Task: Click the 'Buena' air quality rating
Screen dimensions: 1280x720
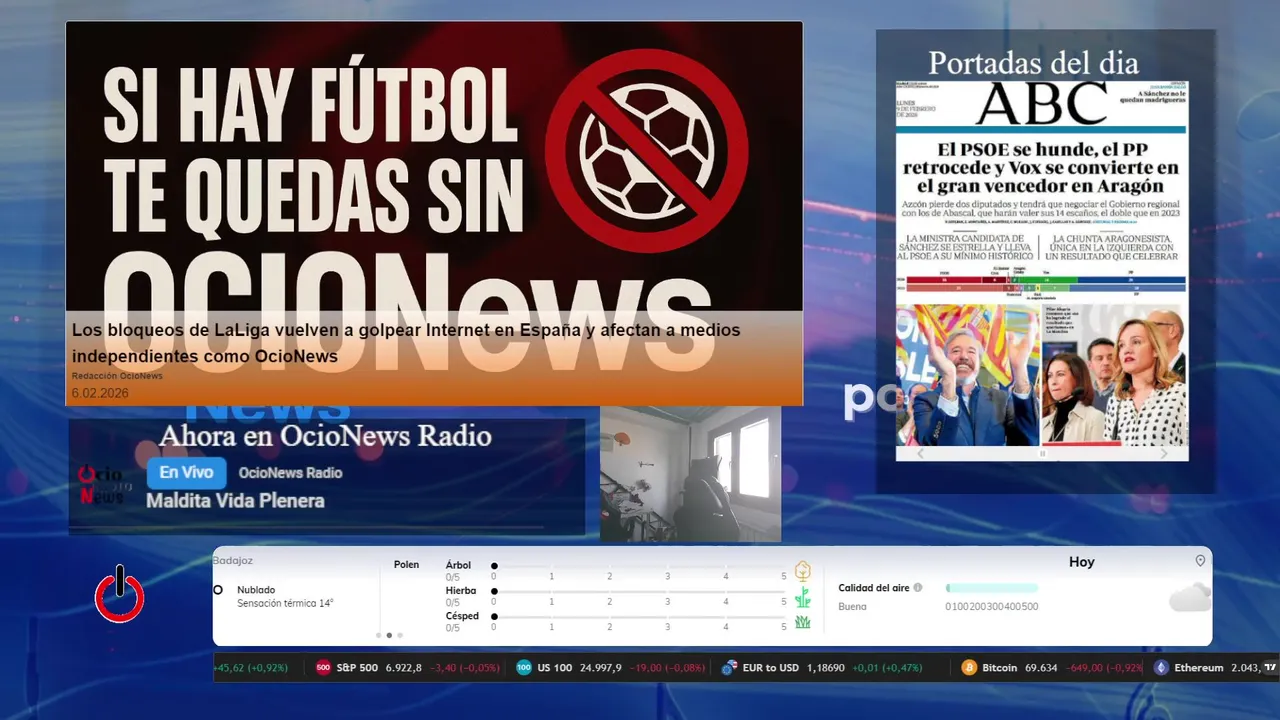Action: coord(852,607)
